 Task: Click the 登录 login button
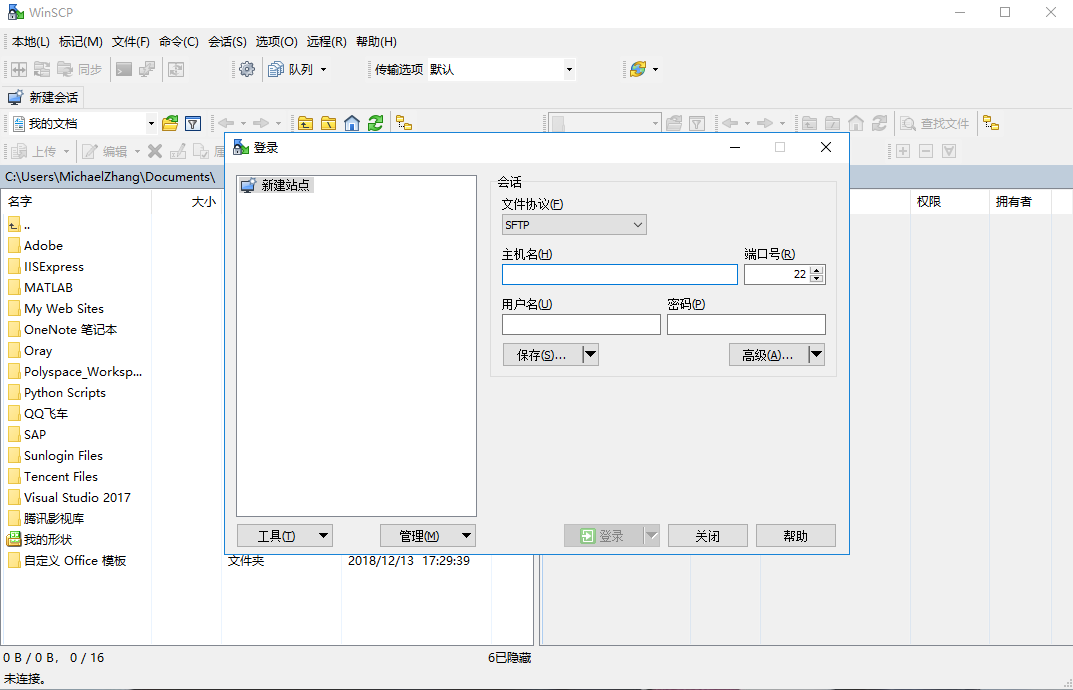(605, 535)
